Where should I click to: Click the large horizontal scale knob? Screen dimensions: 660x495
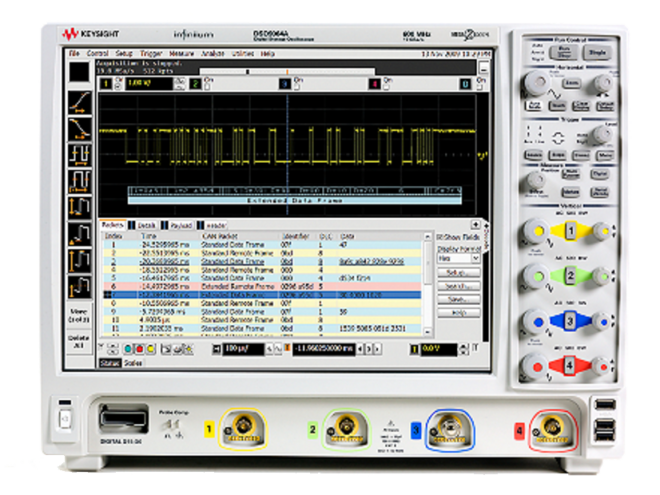click(535, 82)
